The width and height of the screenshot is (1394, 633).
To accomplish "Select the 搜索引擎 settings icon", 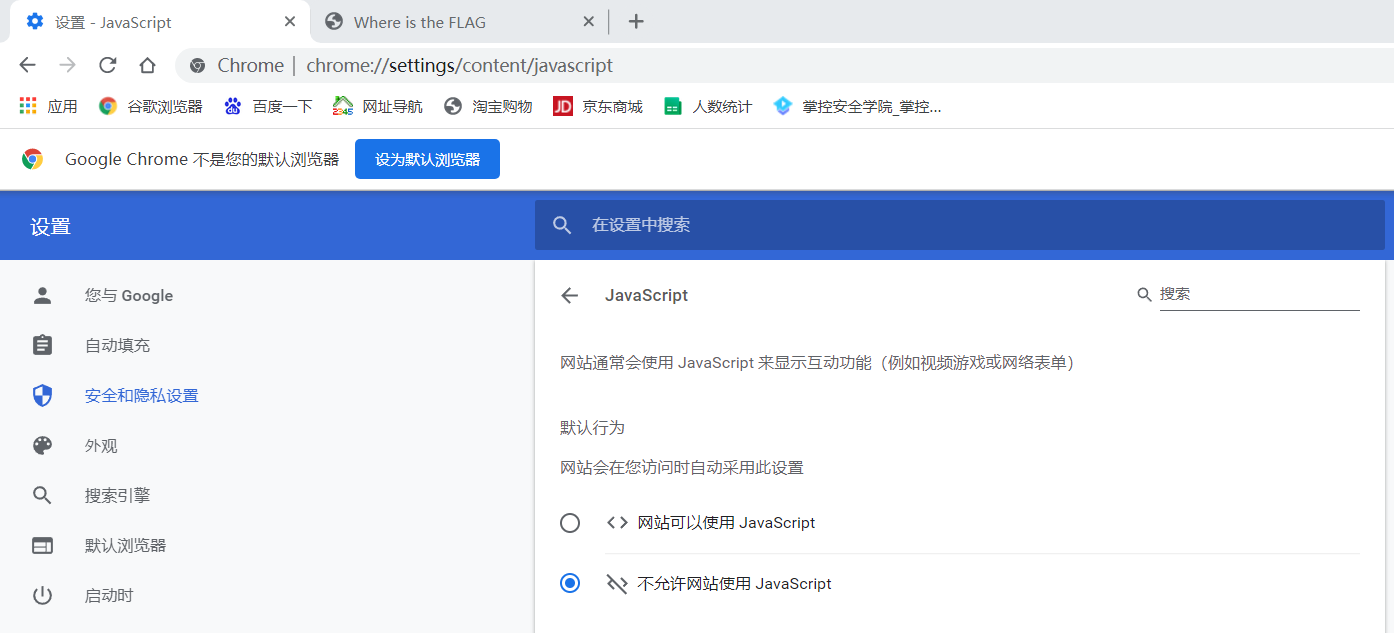I will point(42,495).
